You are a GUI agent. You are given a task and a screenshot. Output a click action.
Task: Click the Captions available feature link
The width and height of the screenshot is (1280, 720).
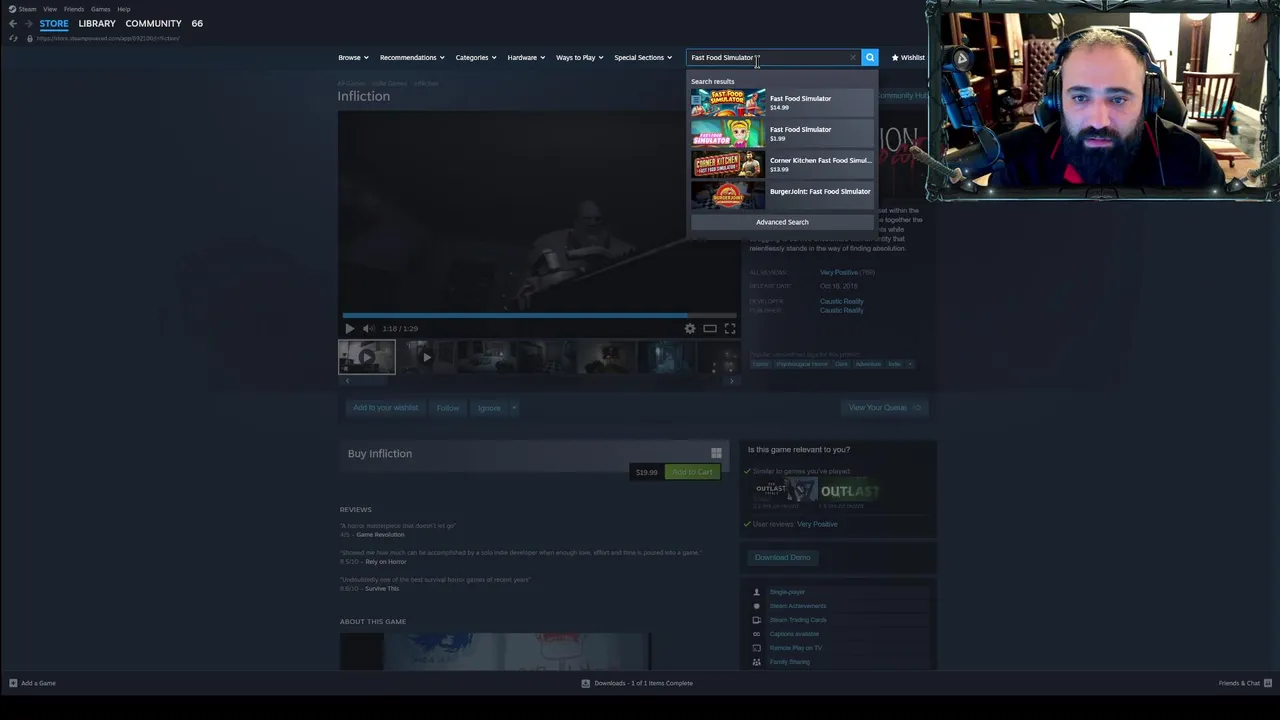[794, 634]
